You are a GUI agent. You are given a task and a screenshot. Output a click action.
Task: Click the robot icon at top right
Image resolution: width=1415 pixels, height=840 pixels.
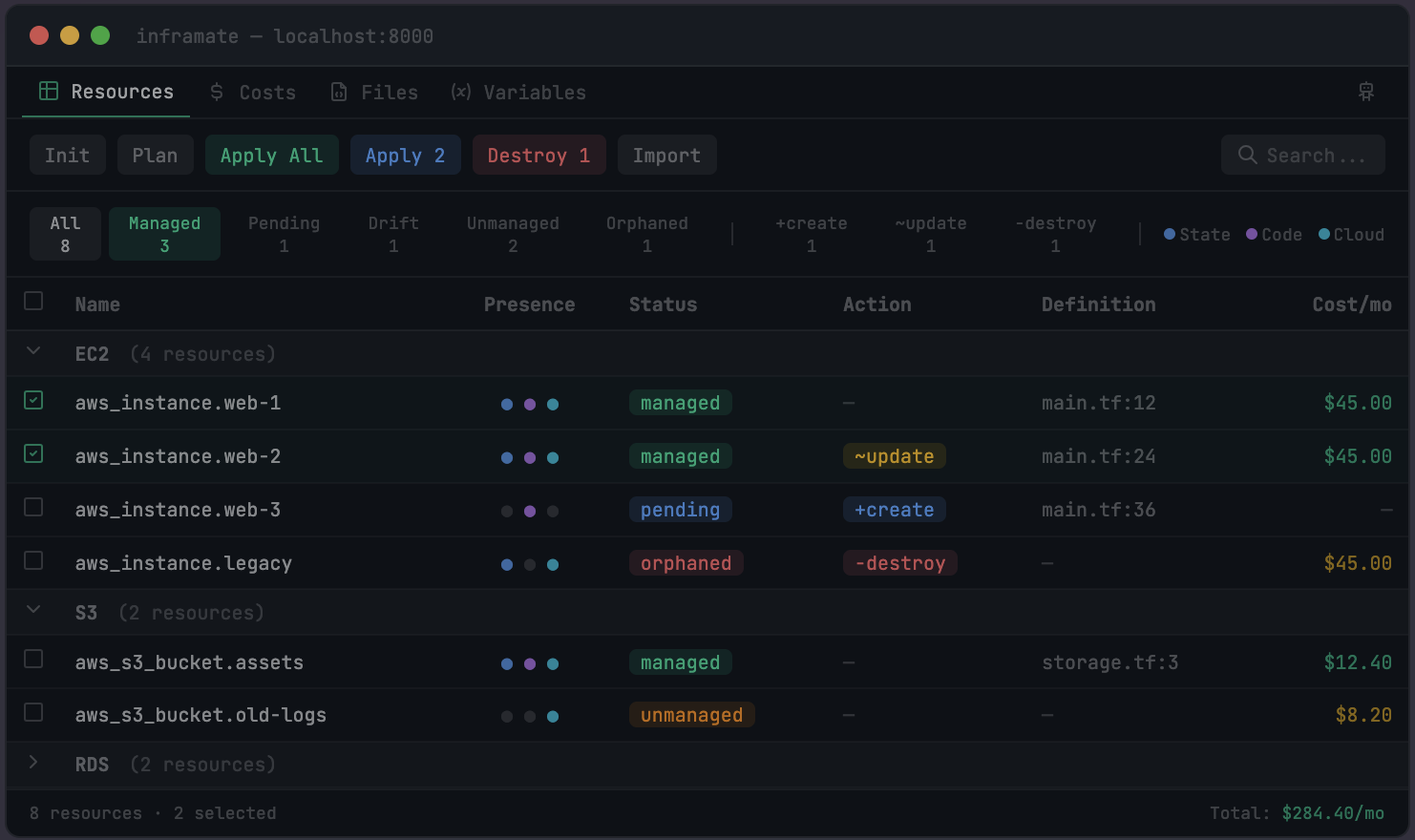[x=1366, y=92]
